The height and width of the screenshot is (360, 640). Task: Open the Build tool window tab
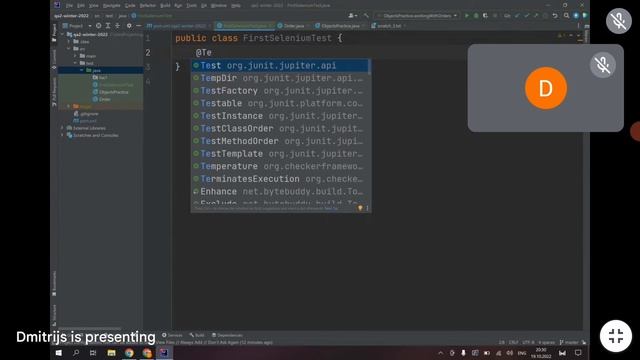pos(197,335)
